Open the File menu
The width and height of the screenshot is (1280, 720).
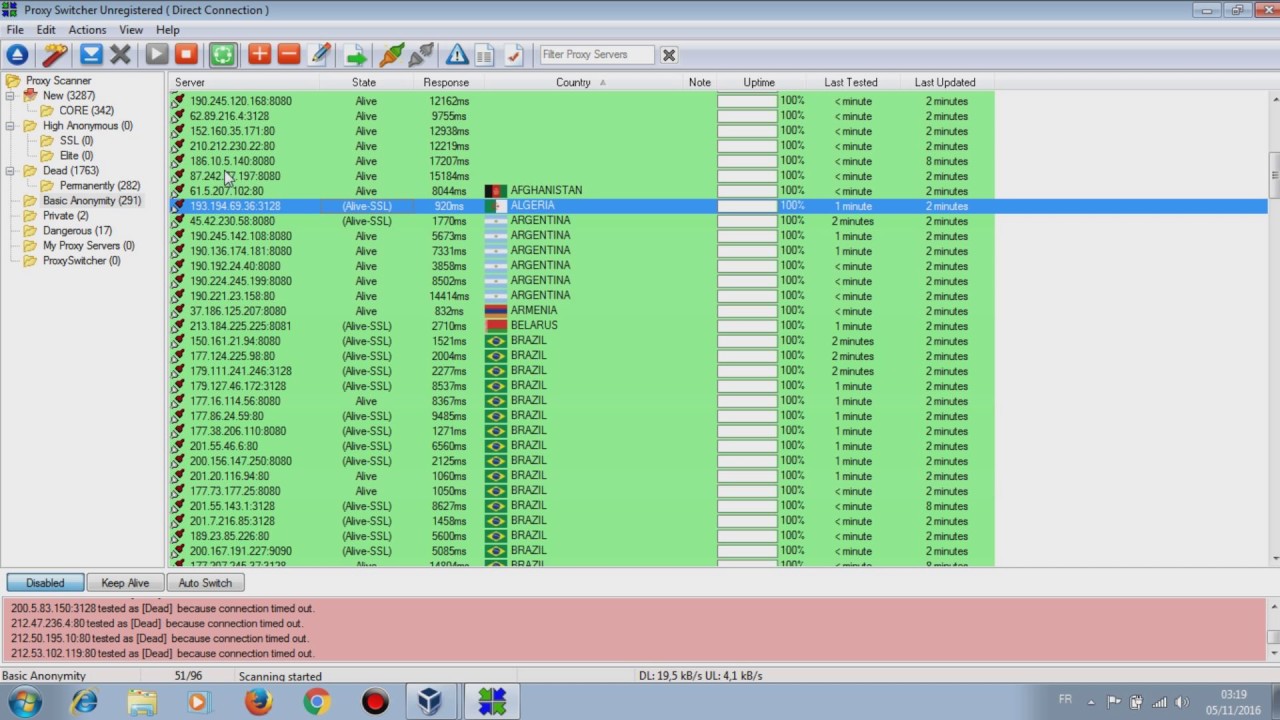coord(15,30)
